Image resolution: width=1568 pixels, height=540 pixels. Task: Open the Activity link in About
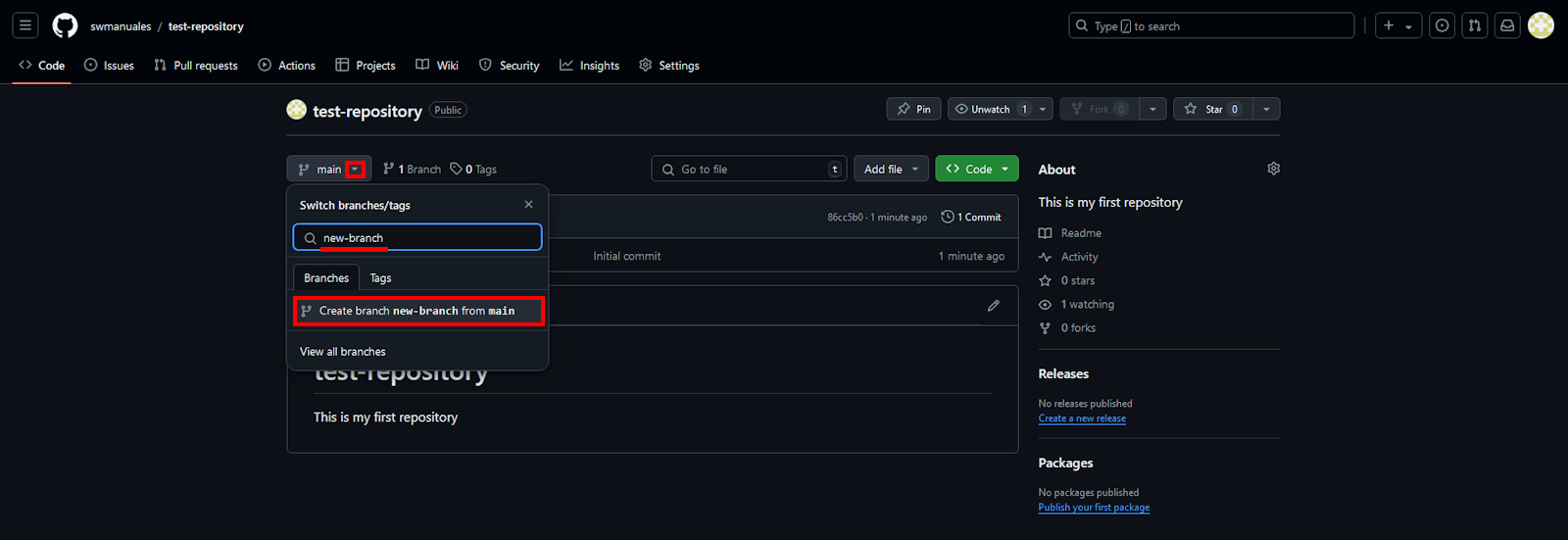1068,257
